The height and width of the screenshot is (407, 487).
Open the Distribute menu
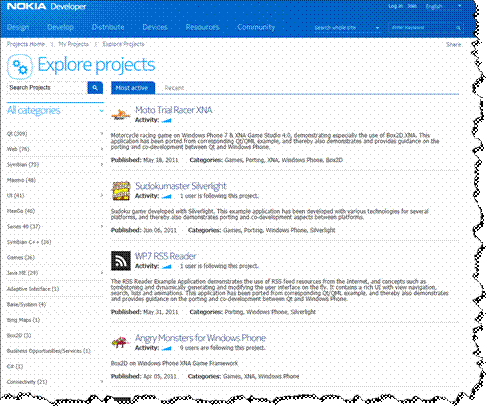(x=108, y=27)
